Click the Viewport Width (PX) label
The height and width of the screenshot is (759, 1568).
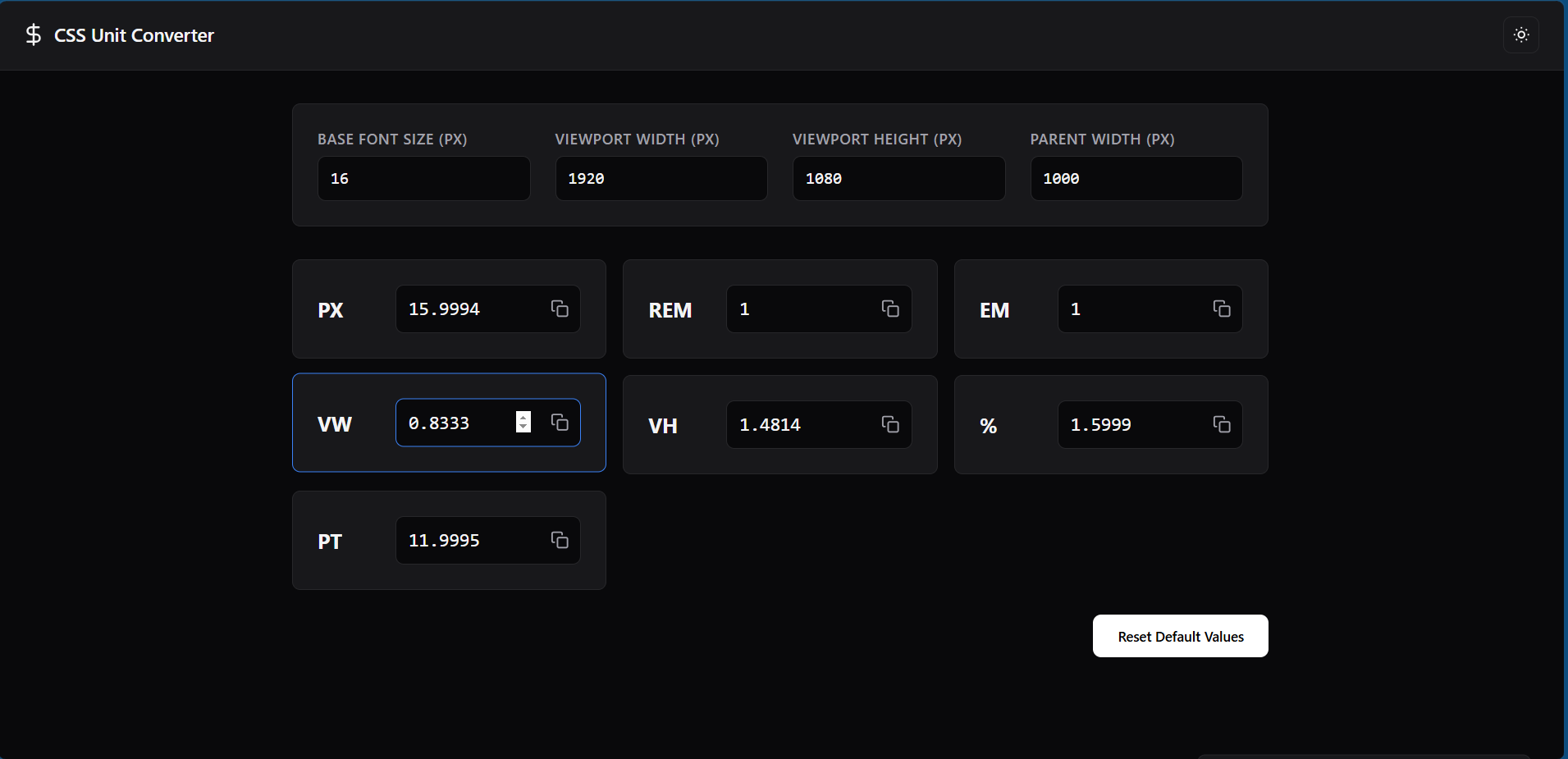tap(637, 139)
